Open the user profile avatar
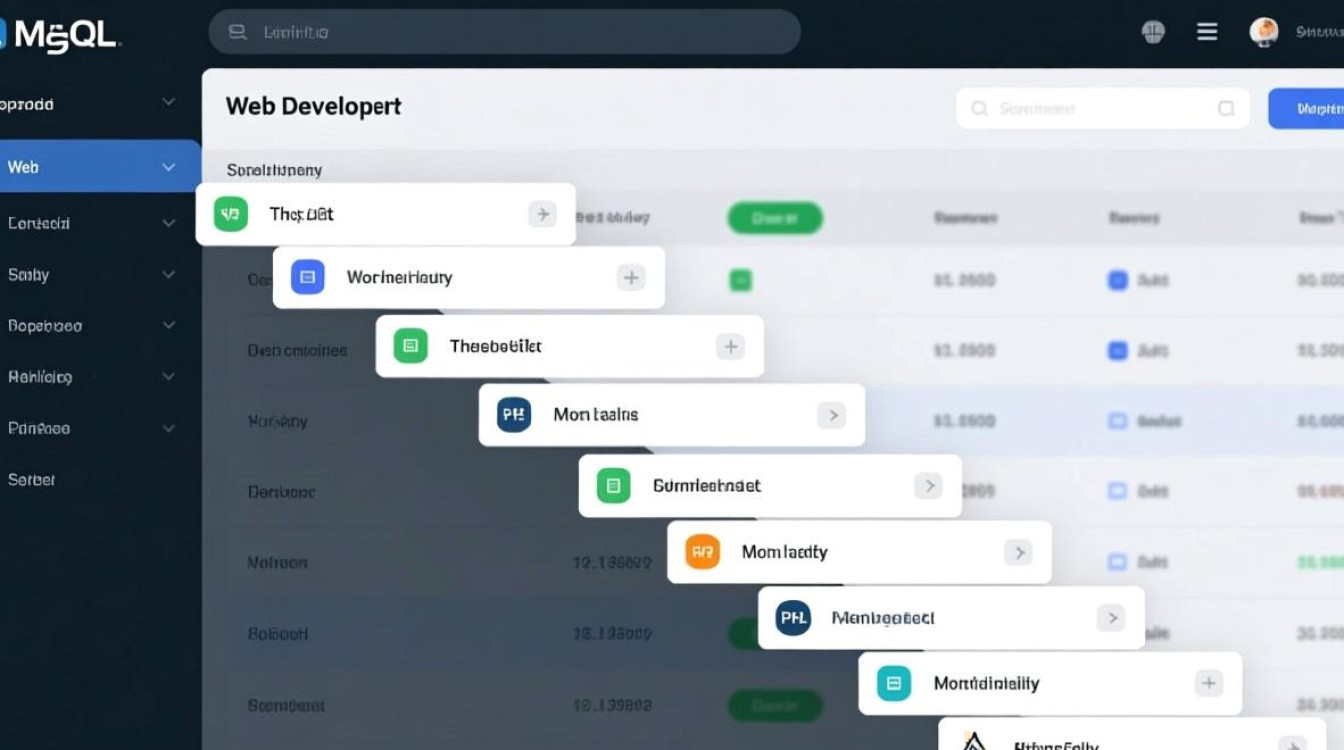Screen dimensions: 1344x750 tap(1264, 32)
